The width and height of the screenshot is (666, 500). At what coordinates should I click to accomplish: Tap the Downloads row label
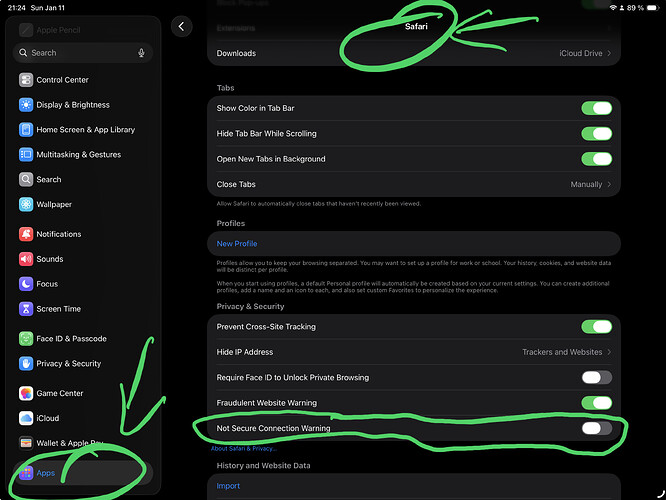pos(236,53)
